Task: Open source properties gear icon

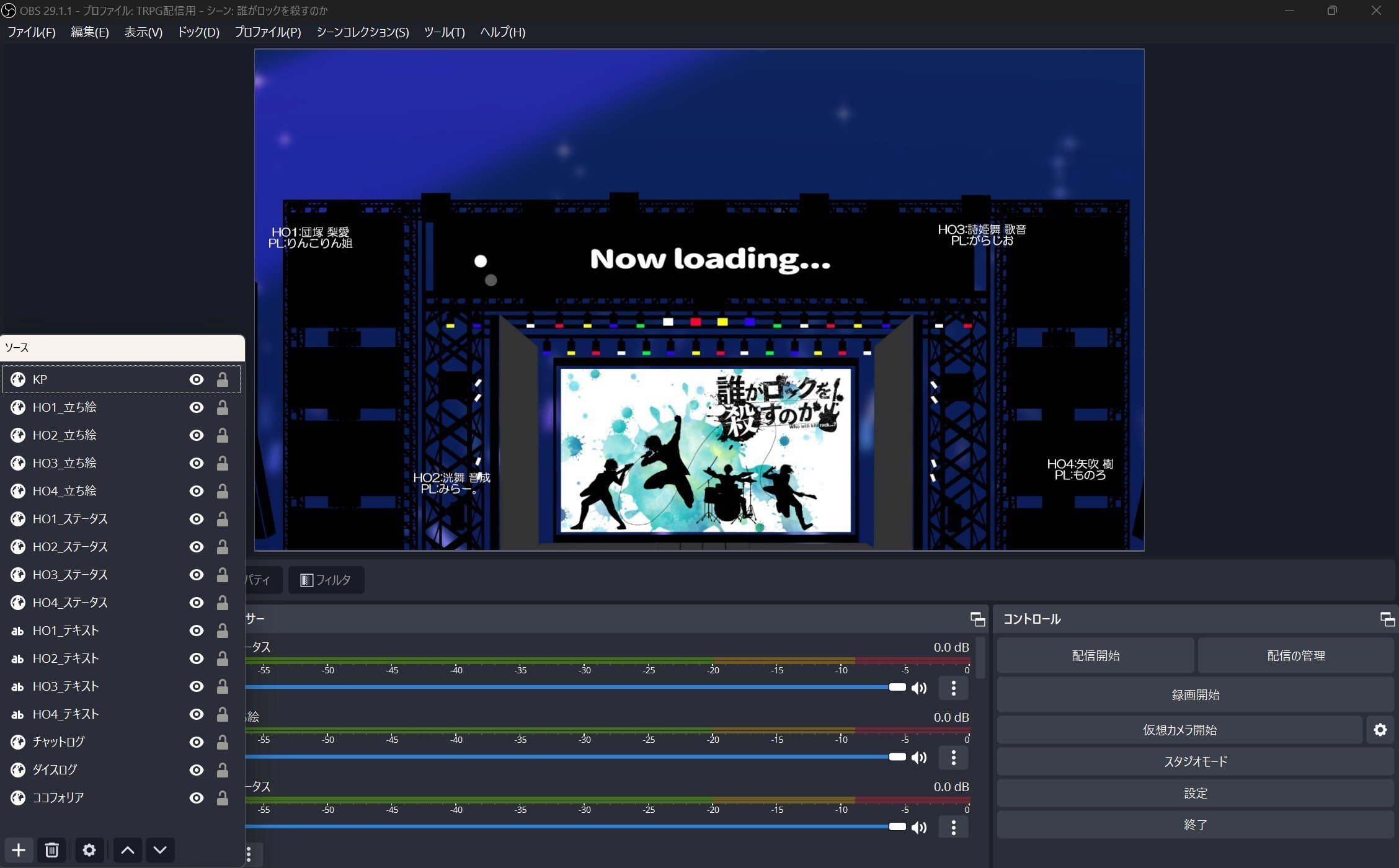Action: click(x=89, y=850)
